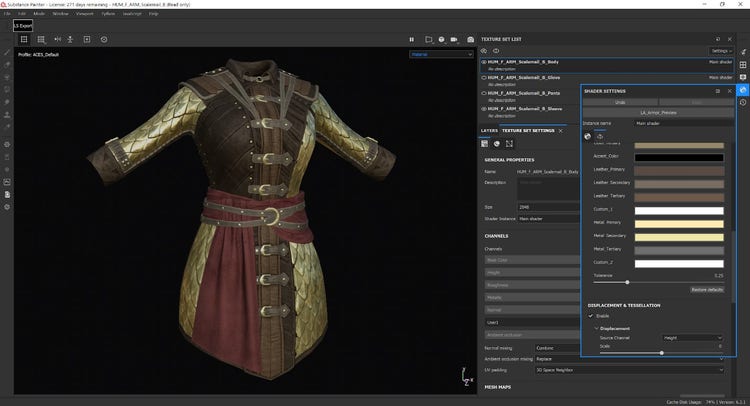The height and width of the screenshot is (406, 750).
Task: Click the symmetry icon in top toolbar
Action: 57,39
